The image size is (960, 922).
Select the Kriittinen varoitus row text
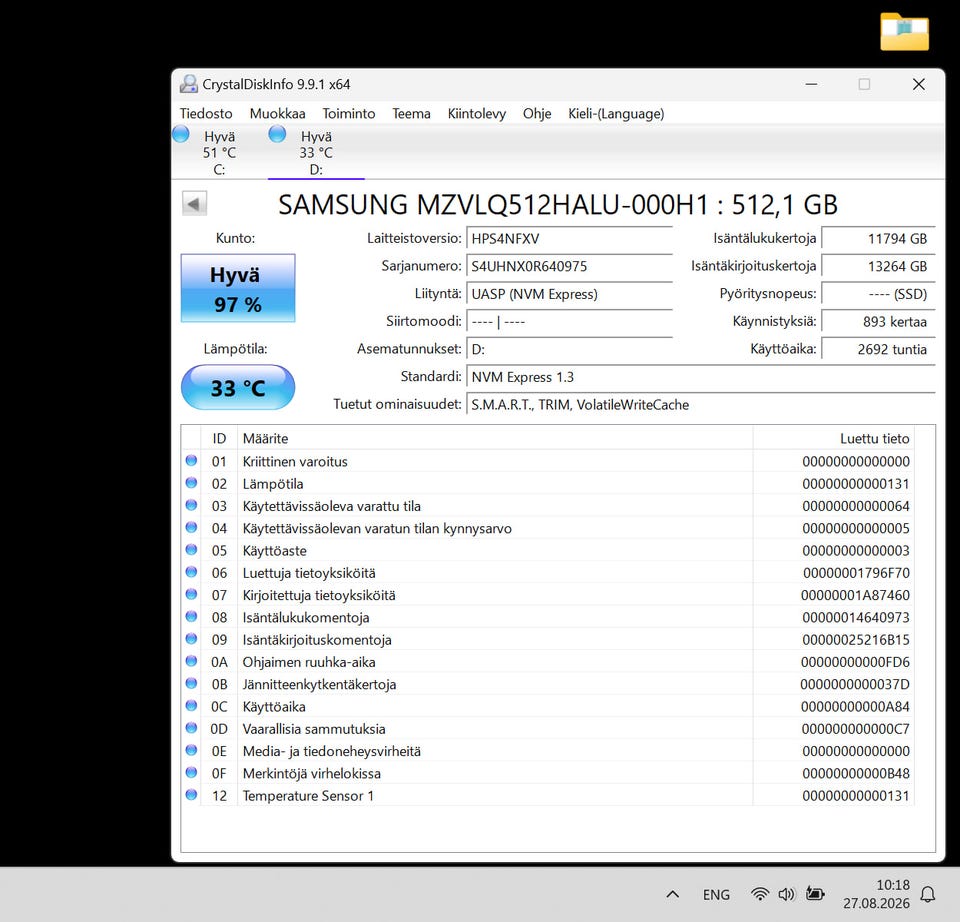coord(295,462)
